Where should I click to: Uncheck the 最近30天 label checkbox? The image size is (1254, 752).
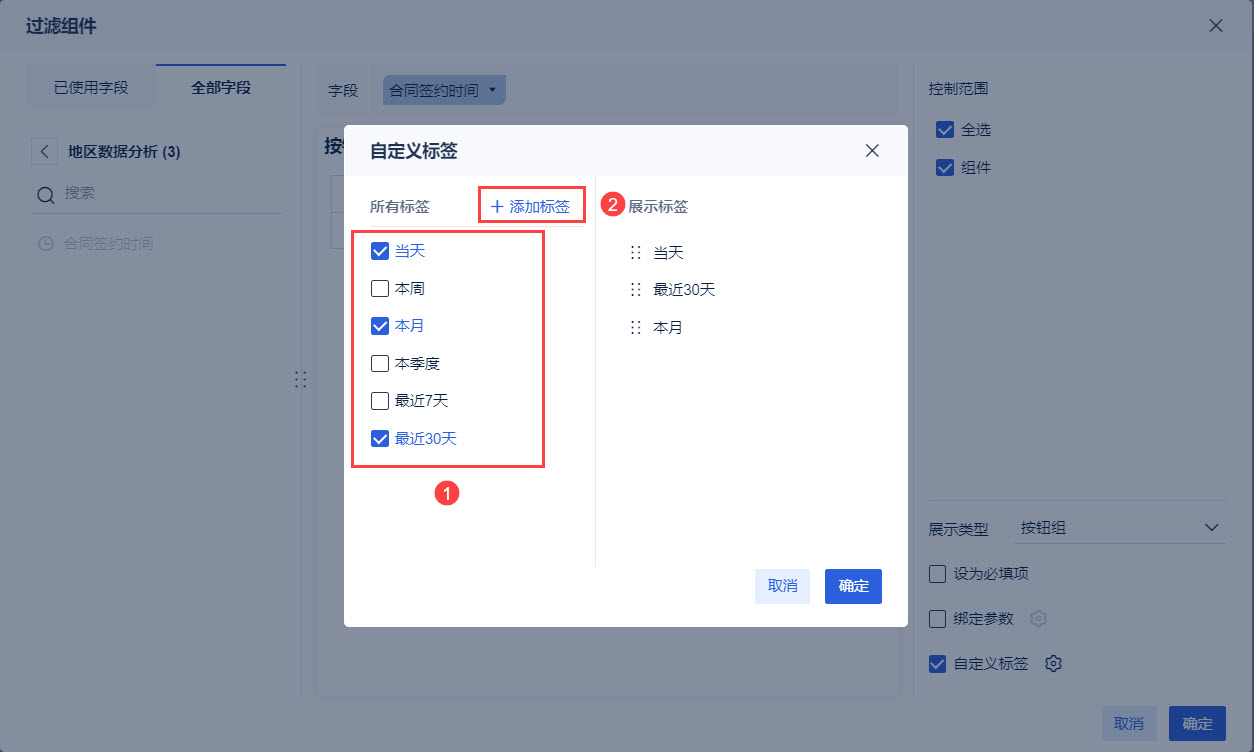click(380, 438)
